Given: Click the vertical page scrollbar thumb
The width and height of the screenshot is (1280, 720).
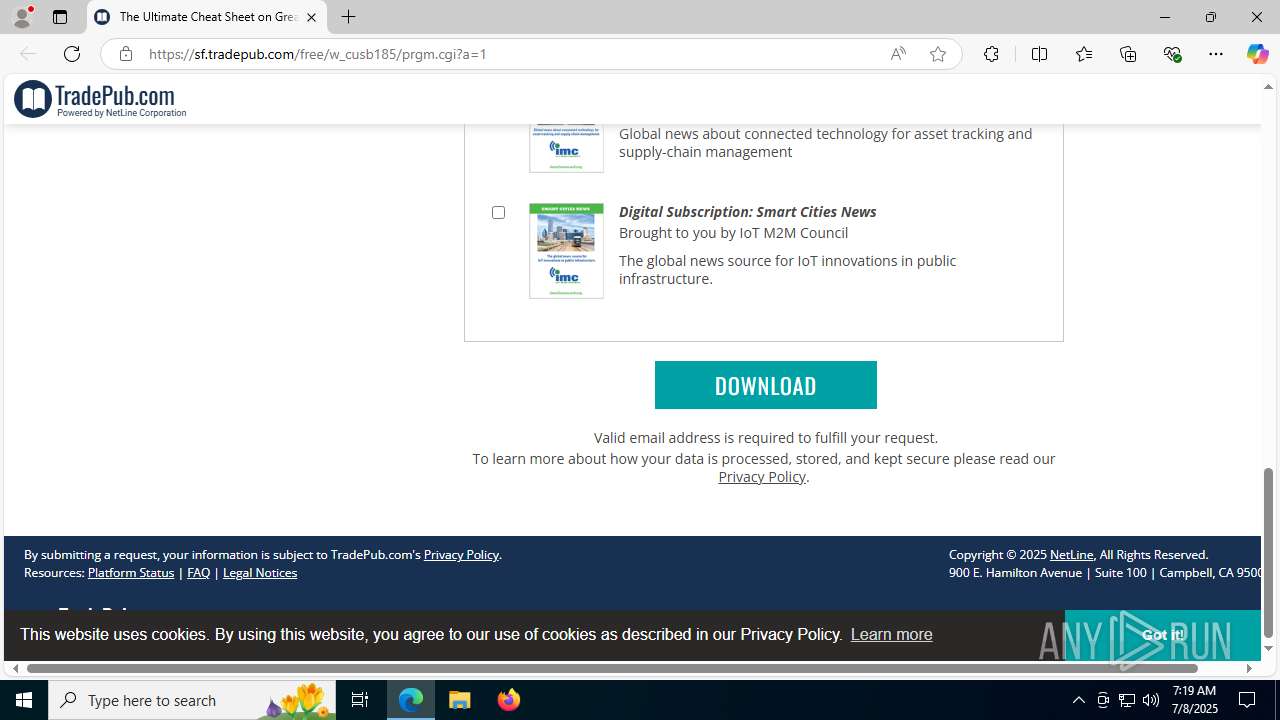Looking at the screenshot, I should pyautogui.click(x=1268, y=552).
